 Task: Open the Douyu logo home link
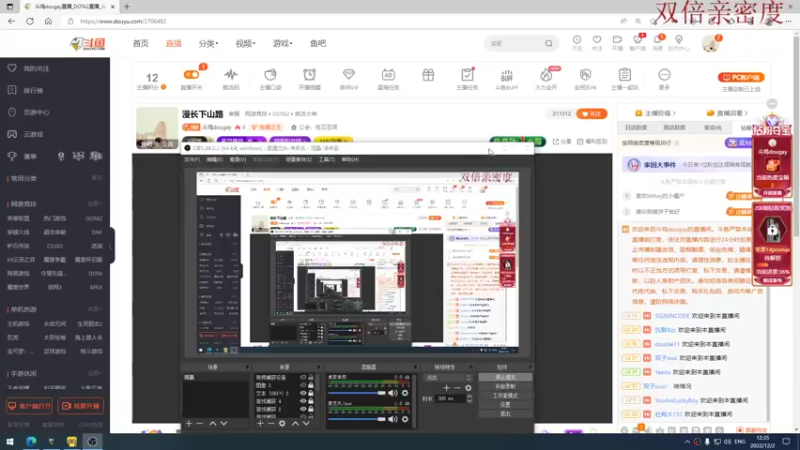(x=88, y=44)
